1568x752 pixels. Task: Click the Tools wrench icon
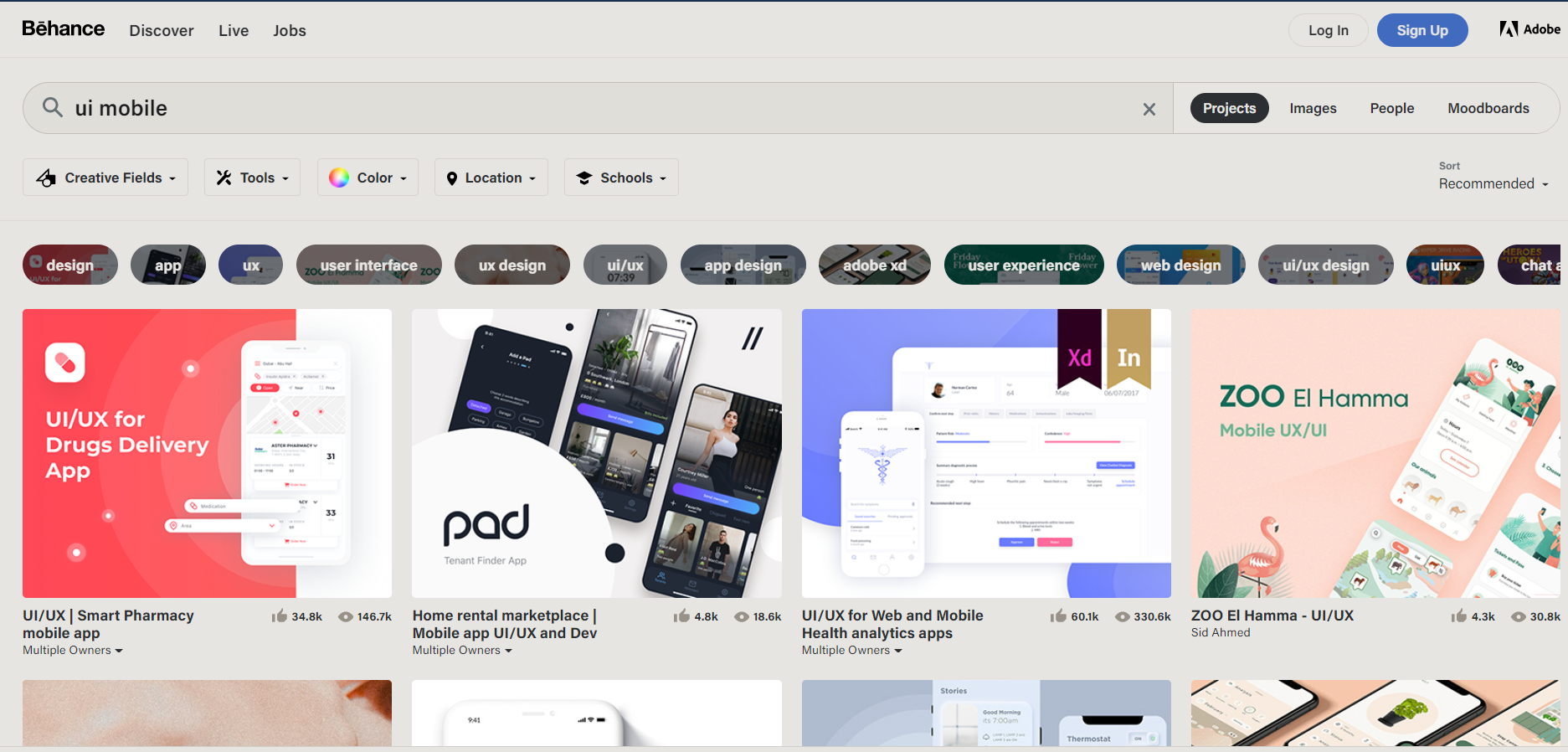(x=224, y=178)
